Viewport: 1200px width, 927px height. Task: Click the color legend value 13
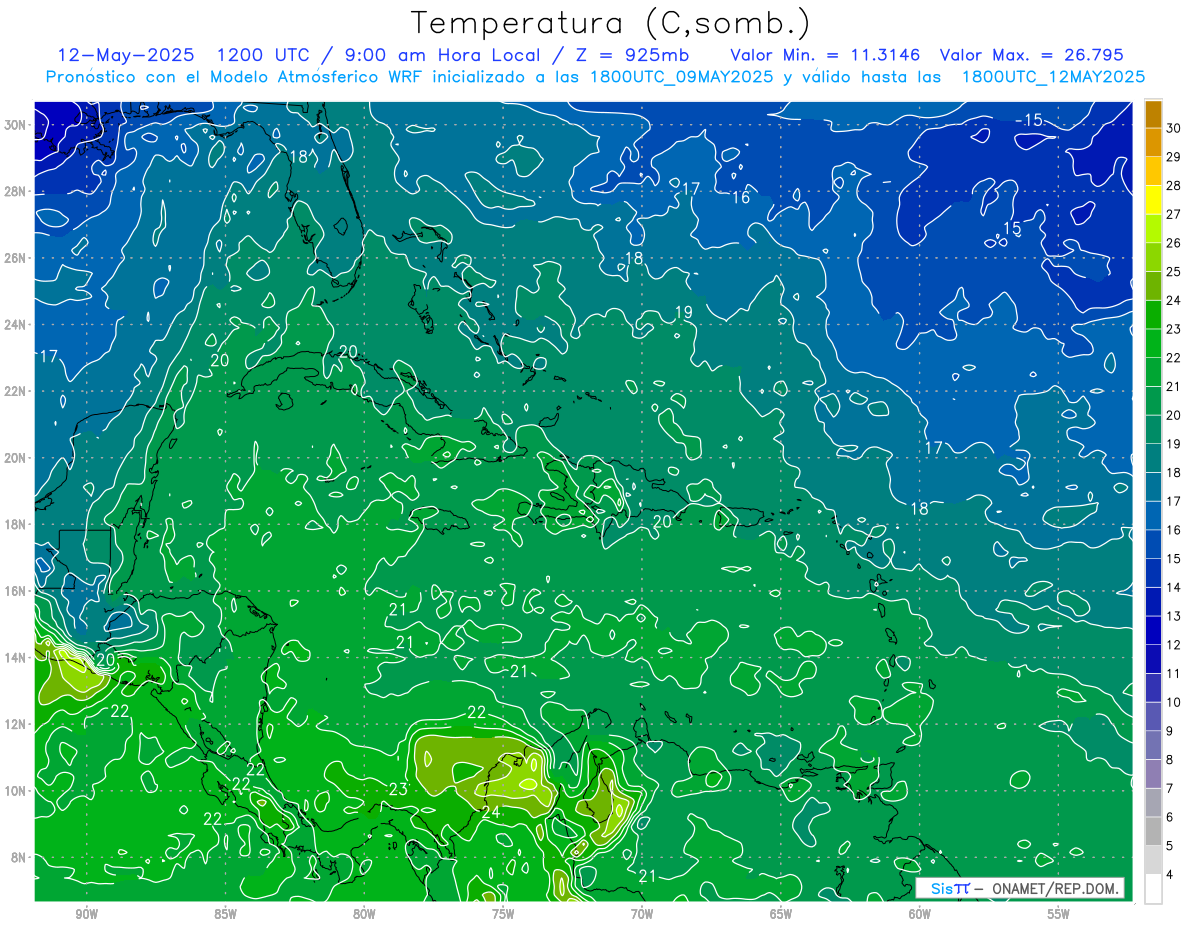coord(1173,616)
